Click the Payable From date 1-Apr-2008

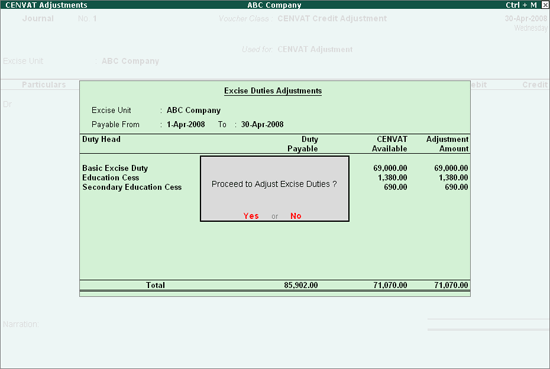click(x=186, y=125)
